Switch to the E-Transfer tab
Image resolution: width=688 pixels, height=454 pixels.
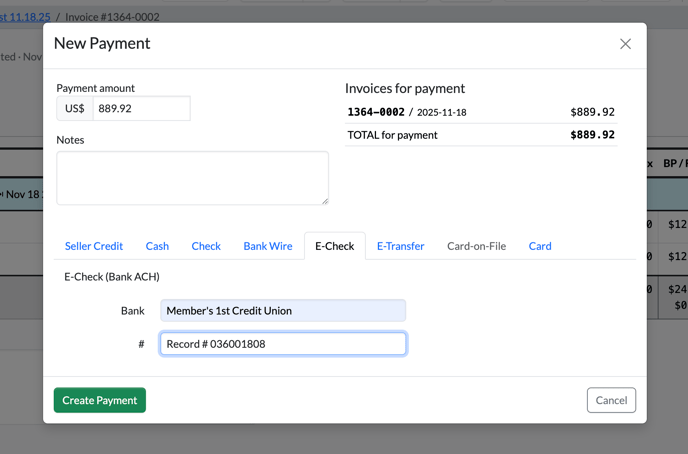pyautogui.click(x=400, y=246)
